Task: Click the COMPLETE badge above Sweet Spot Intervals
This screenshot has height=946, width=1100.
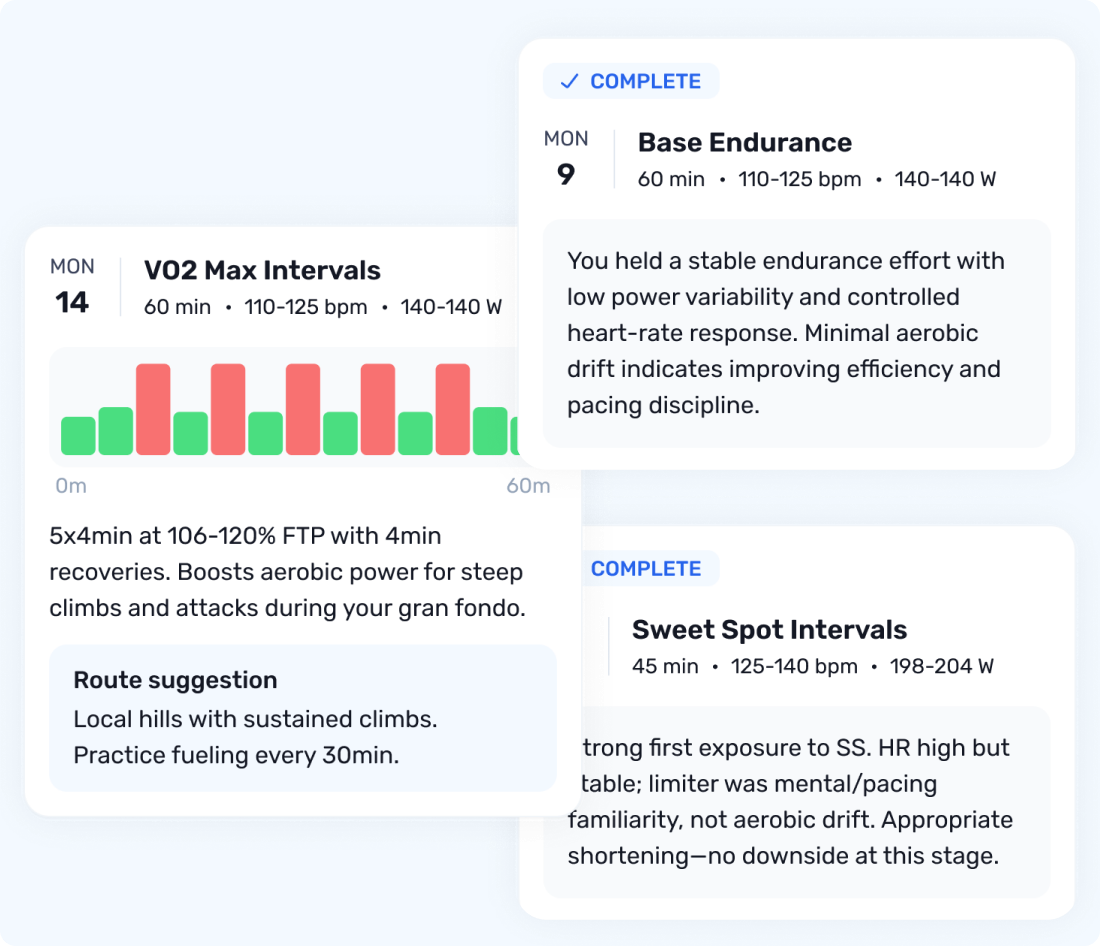Action: click(645, 569)
